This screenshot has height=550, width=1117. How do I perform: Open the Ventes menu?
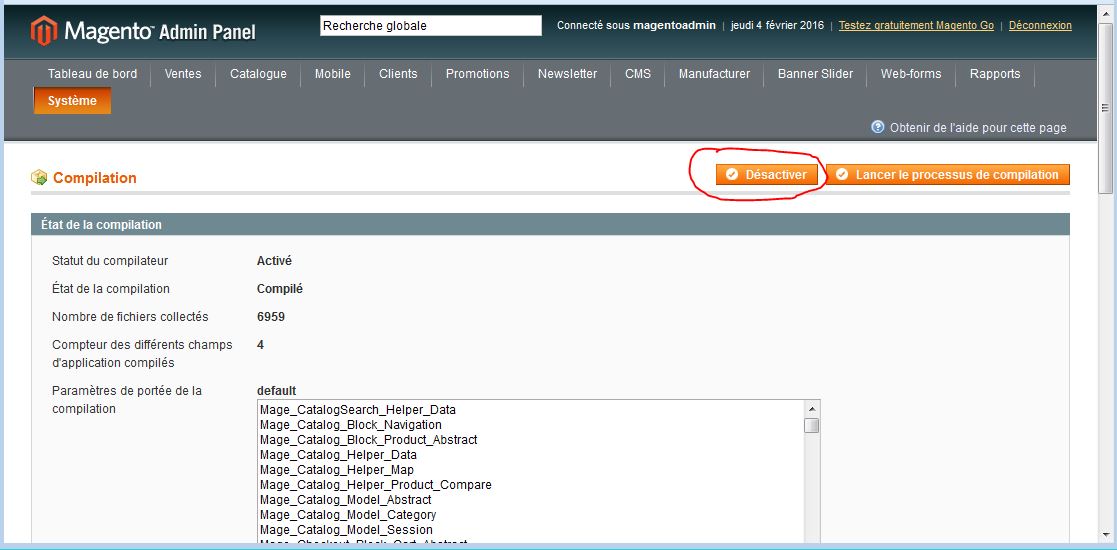(x=183, y=74)
